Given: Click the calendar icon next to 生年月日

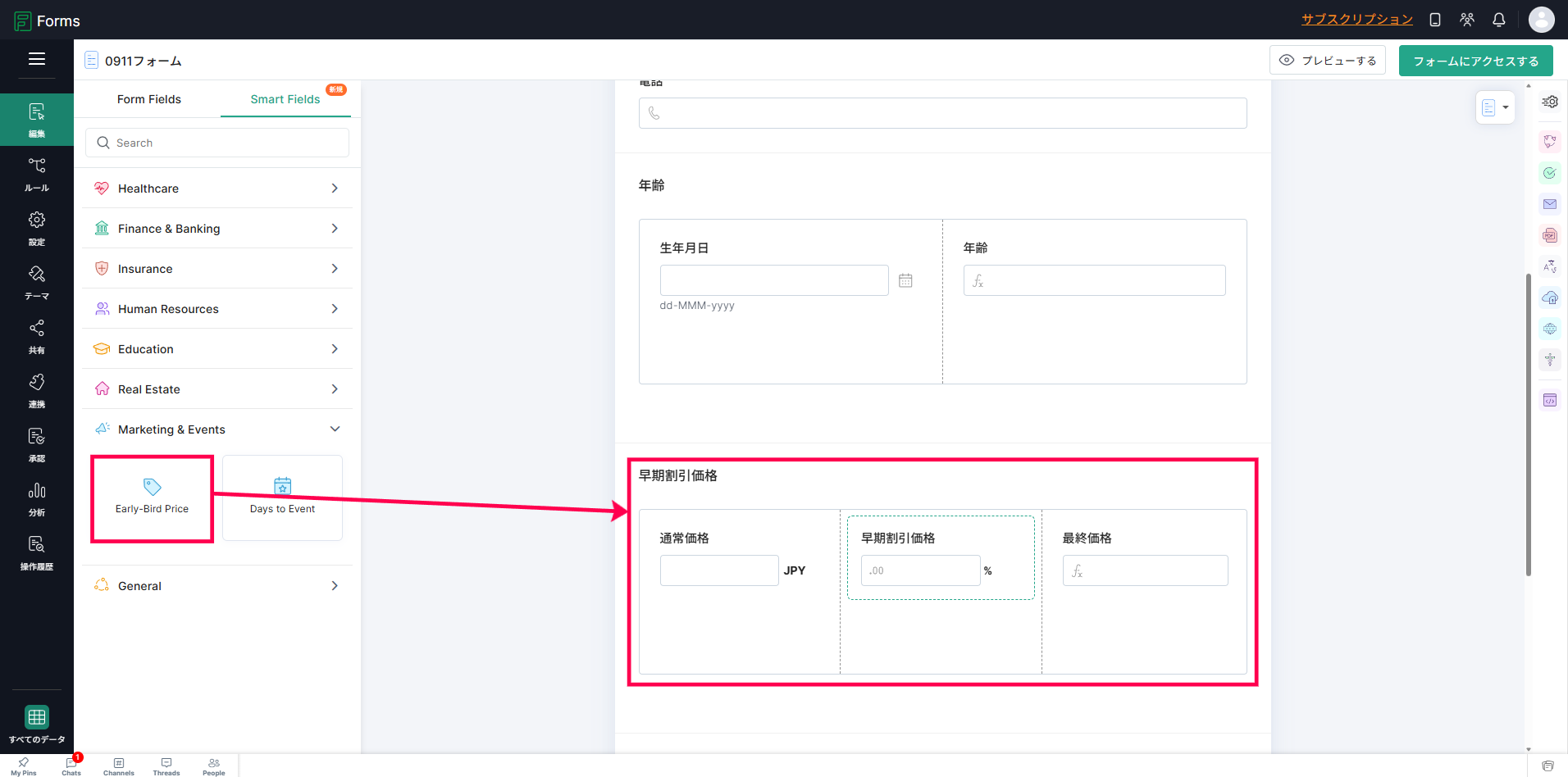Looking at the screenshot, I should tap(905, 280).
